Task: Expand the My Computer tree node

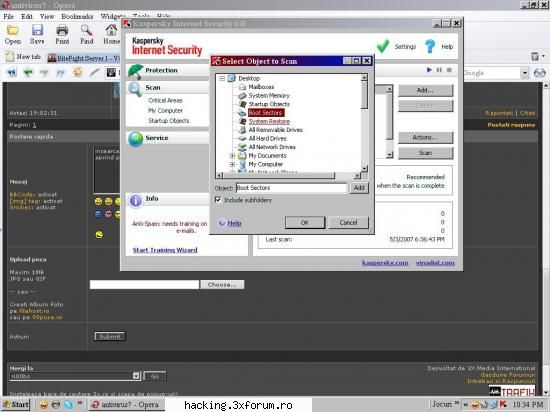Action: (232, 164)
